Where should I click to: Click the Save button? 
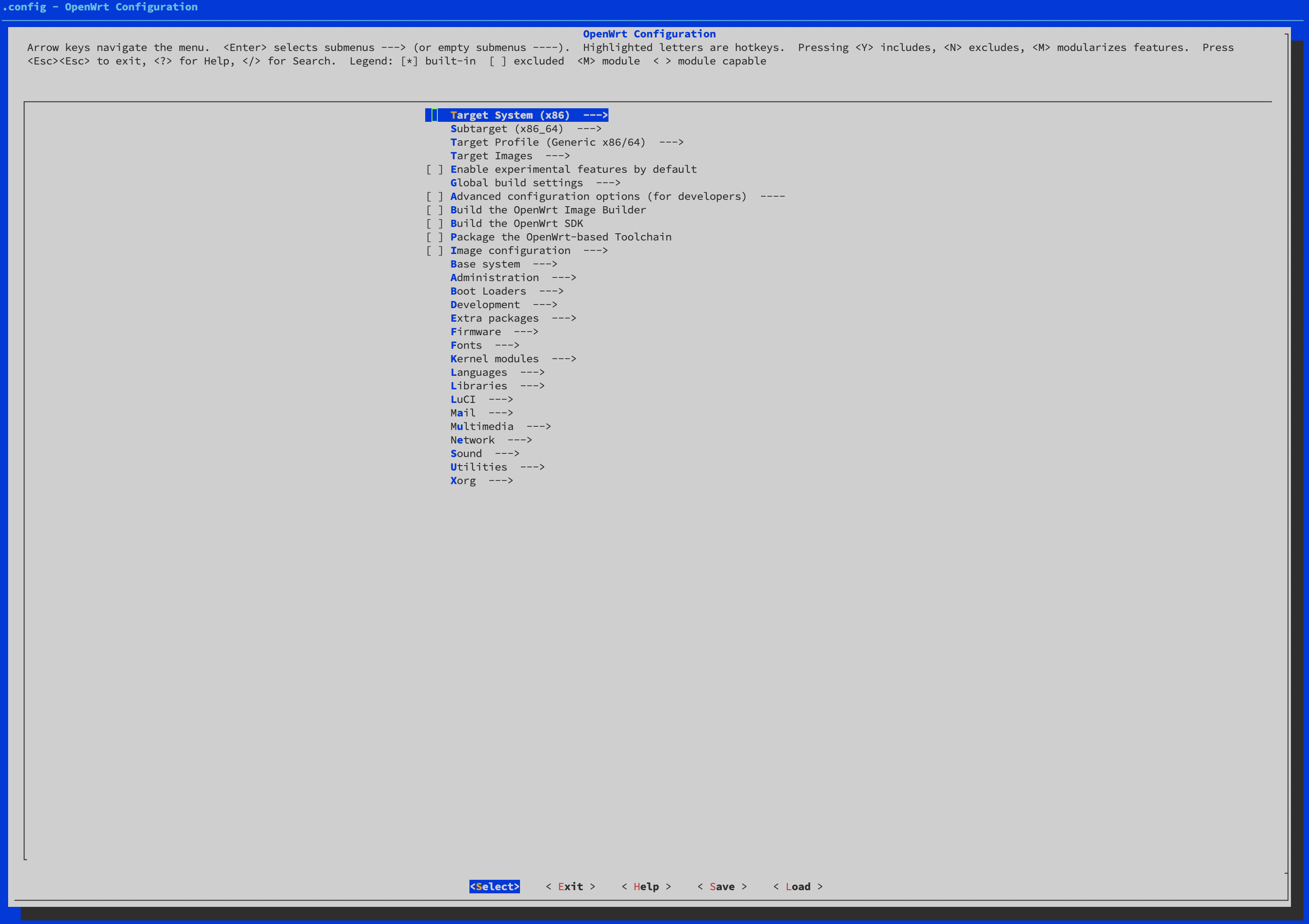[x=722, y=887]
